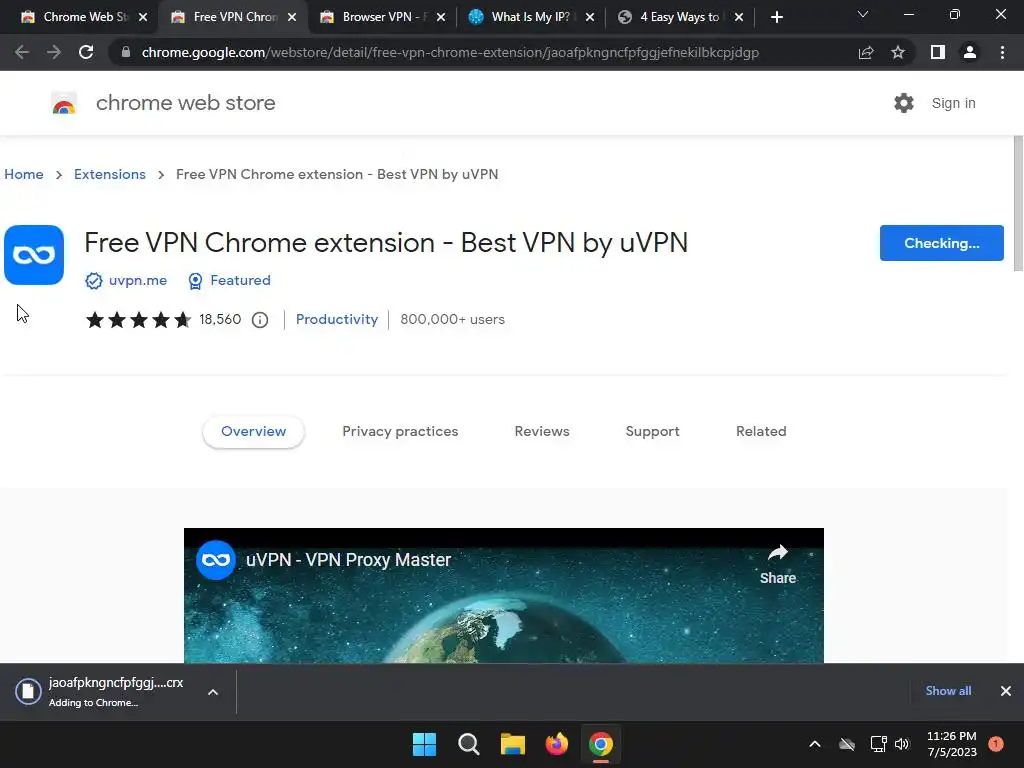Open a new tab with the plus button
This screenshot has height=768, width=1024.
[776, 17]
